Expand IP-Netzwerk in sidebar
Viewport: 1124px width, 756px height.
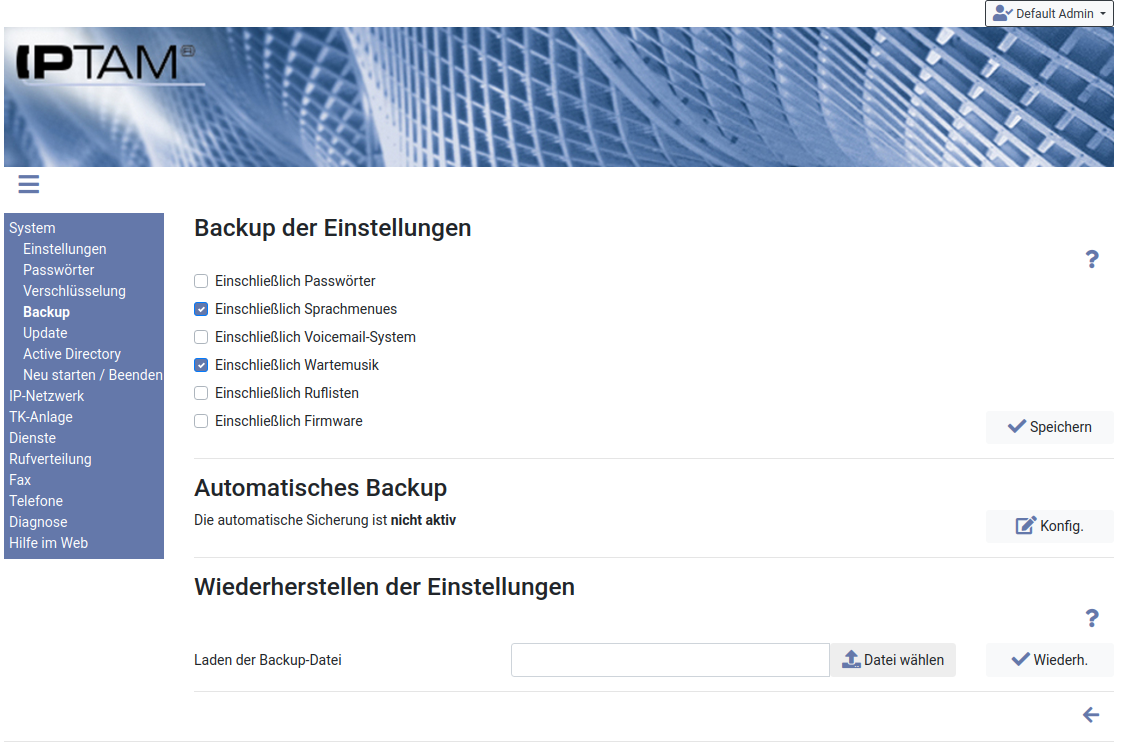47,396
